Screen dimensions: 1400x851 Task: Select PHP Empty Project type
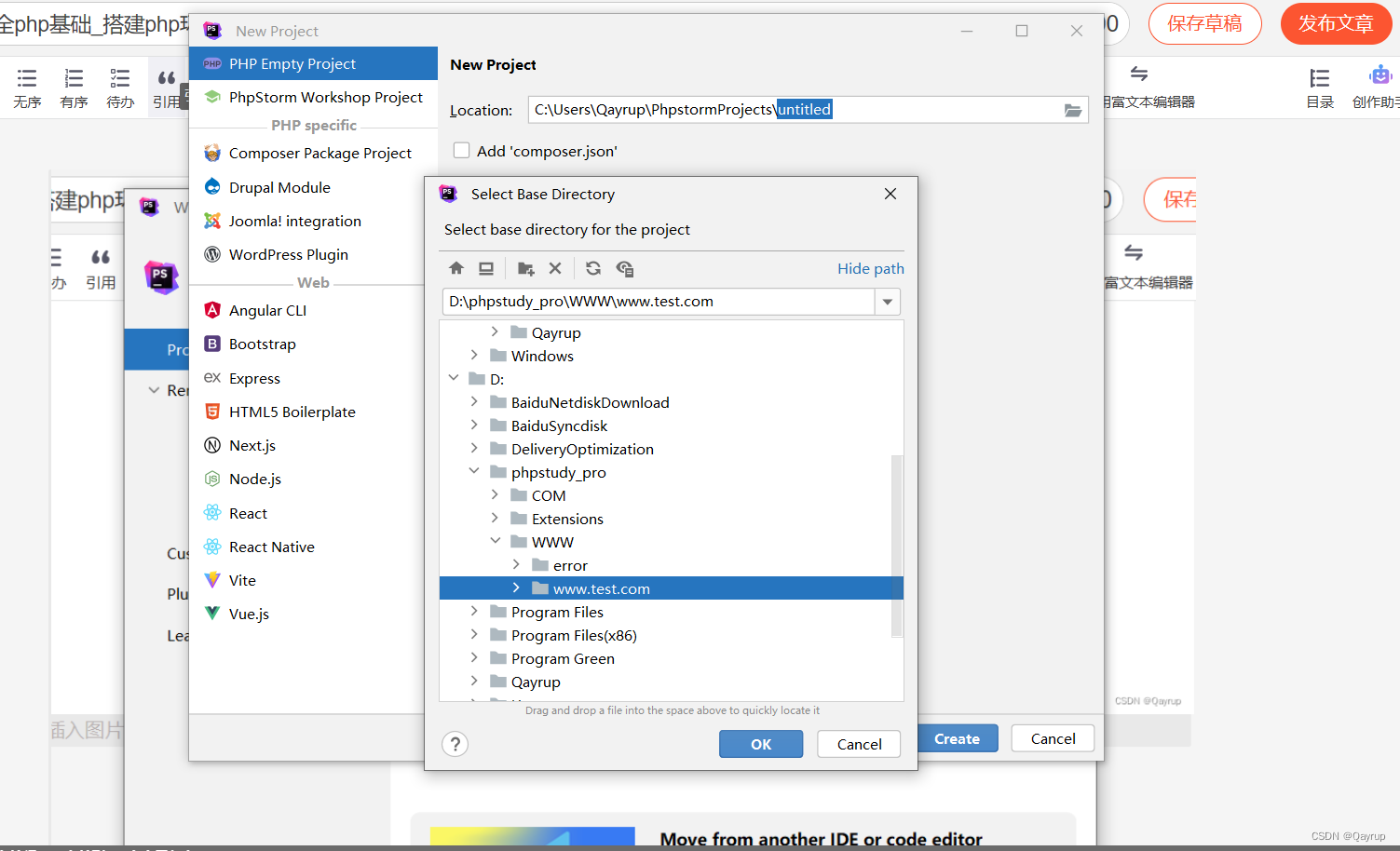313,63
